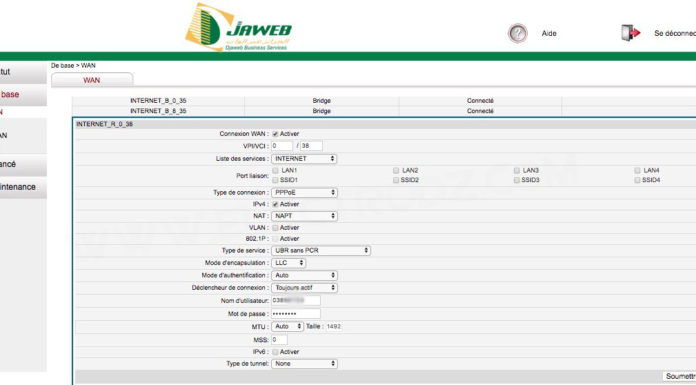Open the MTU Auto dropdown
Image resolution: width=696 pixels, height=385 pixels.
pos(287,327)
